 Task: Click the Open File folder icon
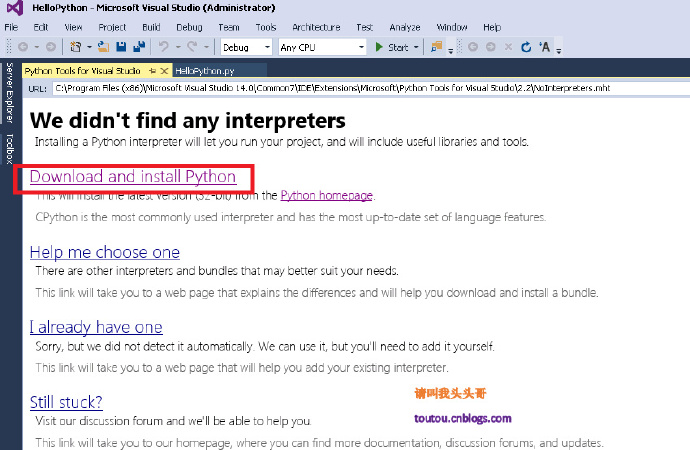(102, 47)
